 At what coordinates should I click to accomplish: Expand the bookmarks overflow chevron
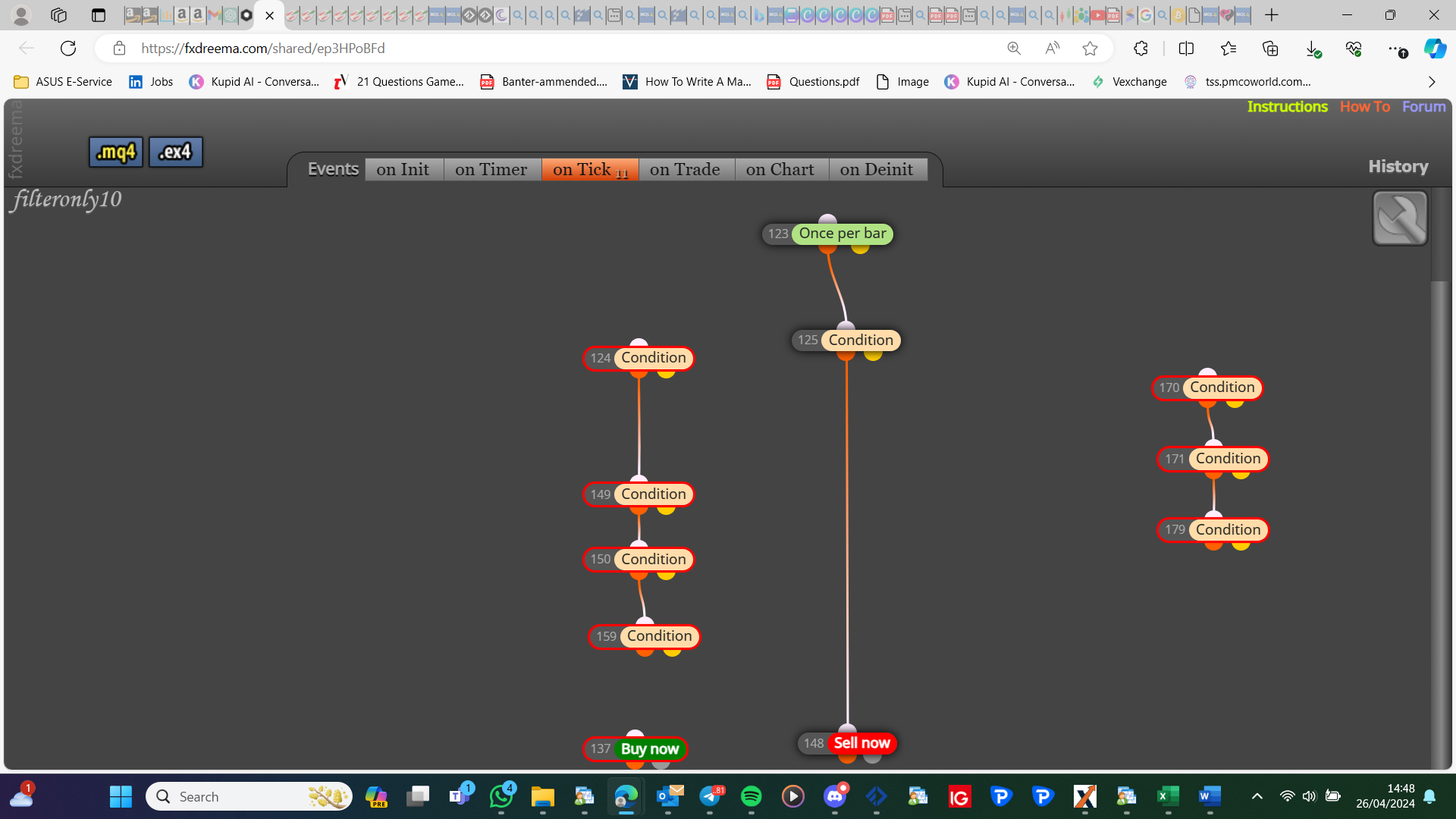1432,82
